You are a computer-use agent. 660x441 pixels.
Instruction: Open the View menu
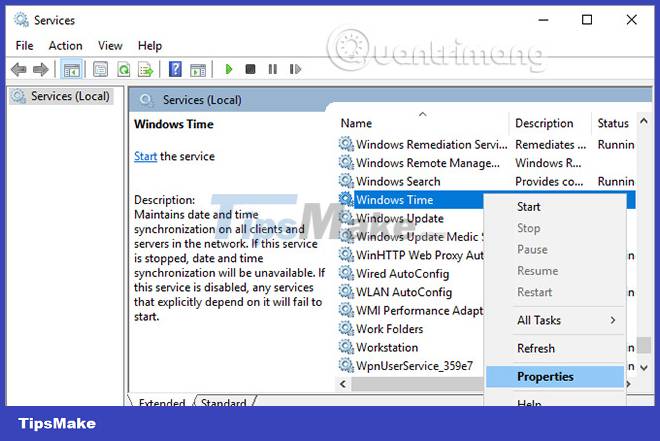(110, 45)
